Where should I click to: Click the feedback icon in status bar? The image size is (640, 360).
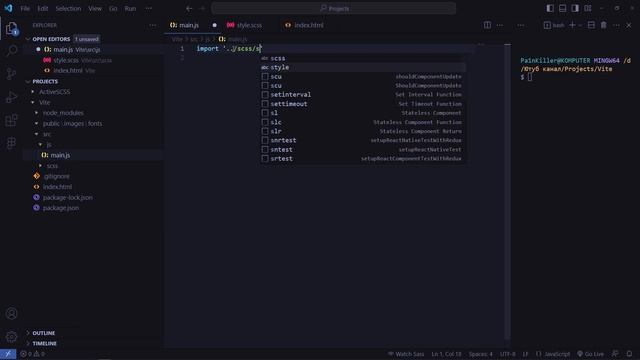615,354
